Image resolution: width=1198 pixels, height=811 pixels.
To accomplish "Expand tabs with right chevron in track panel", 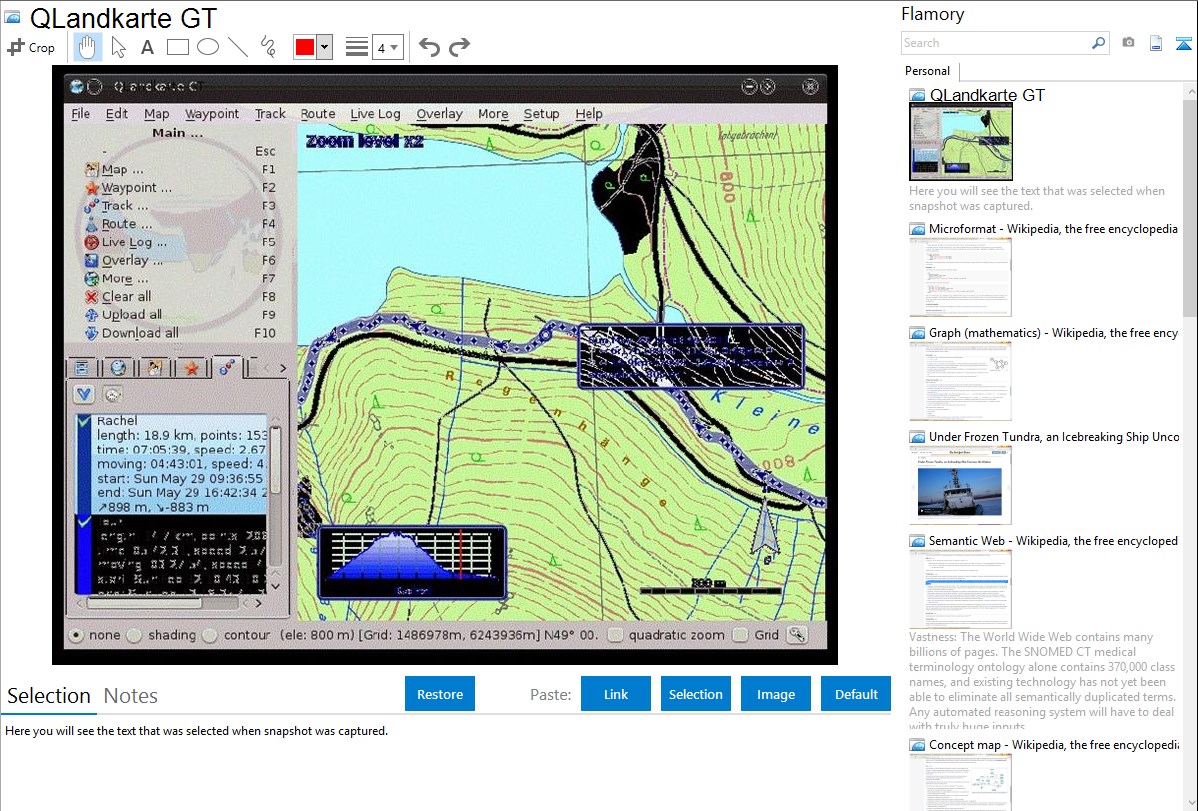I will pyautogui.click(x=283, y=368).
